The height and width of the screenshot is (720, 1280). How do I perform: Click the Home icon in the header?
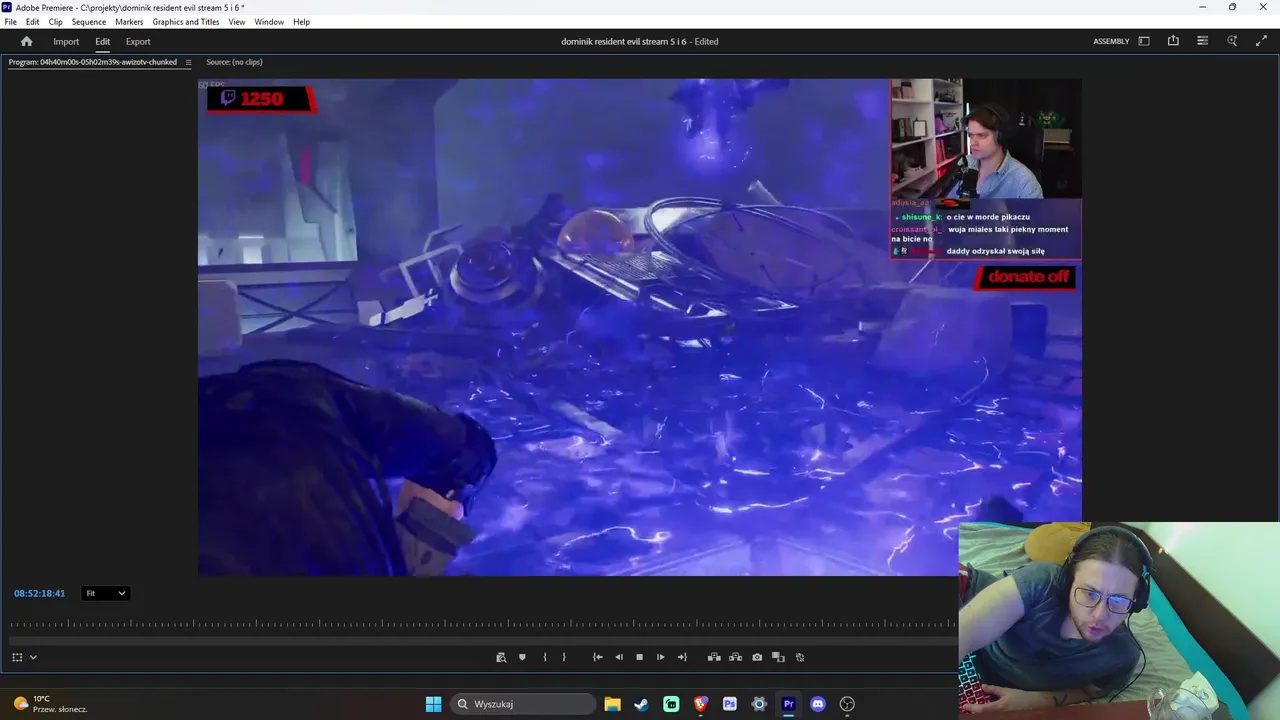pos(26,41)
